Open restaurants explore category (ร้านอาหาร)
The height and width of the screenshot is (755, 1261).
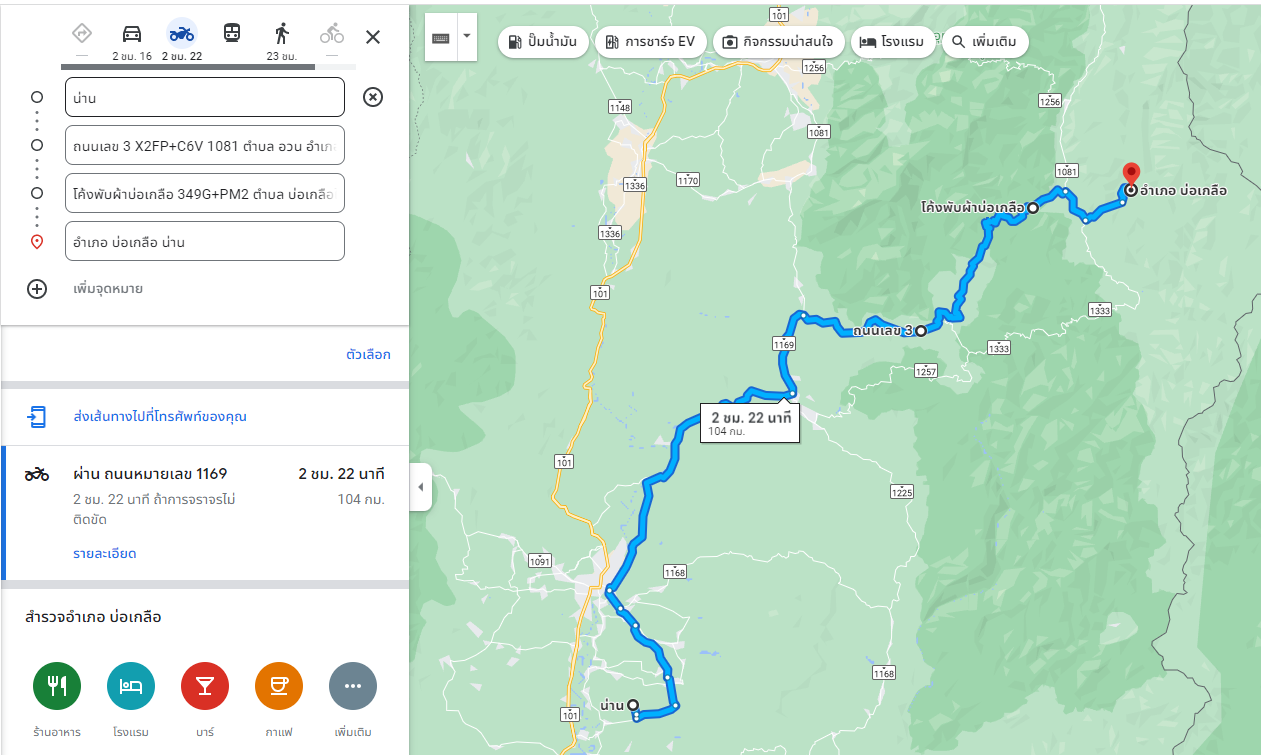(x=57, y=687)
